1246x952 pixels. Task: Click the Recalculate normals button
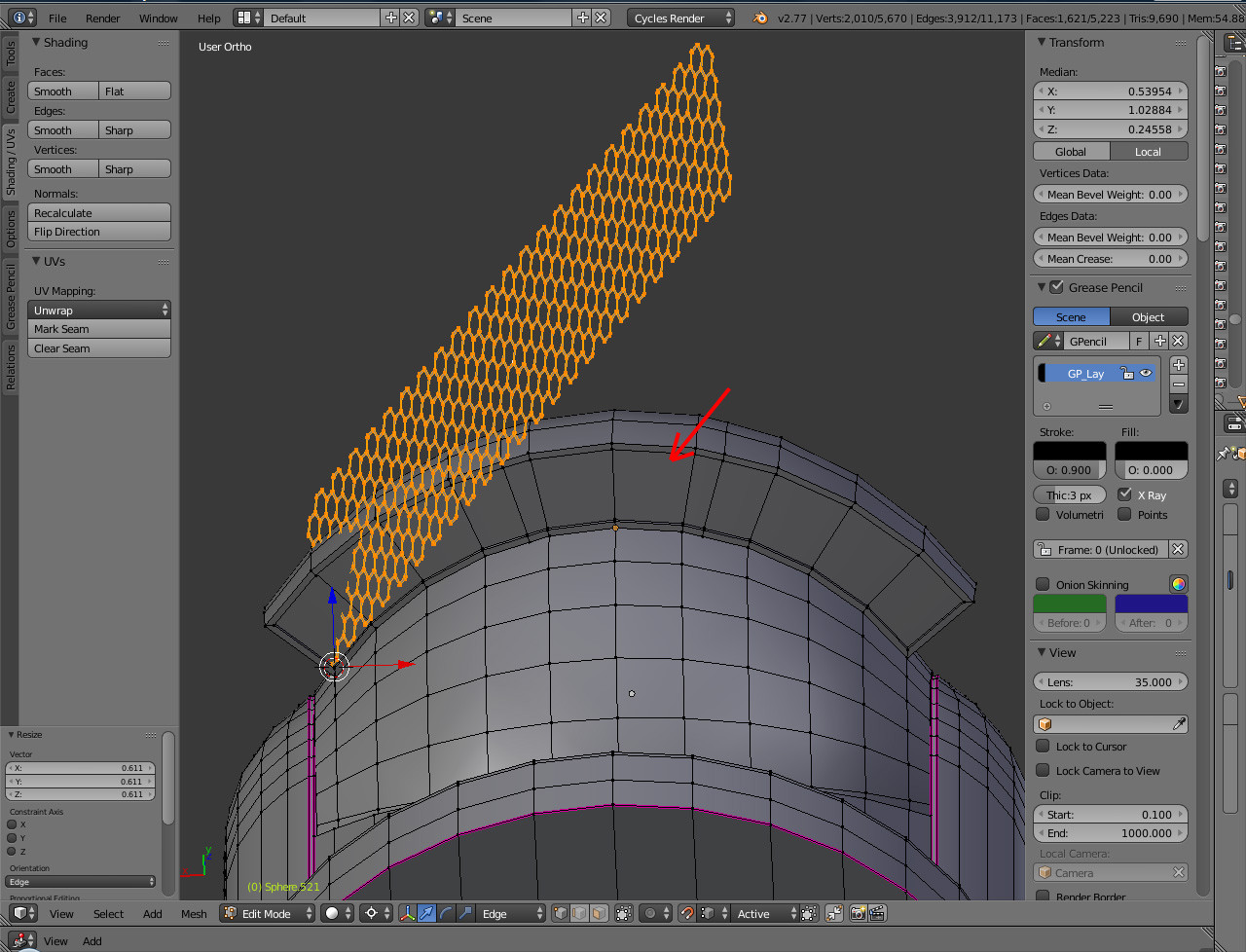[99, 212]
